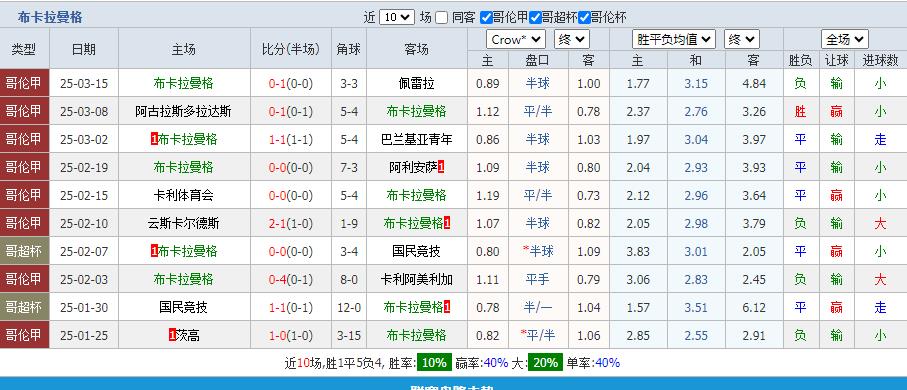Open team link 布卡拉曼格 in the title bar
Image resolution: width=907 pixels, height=390 pixels.
(x=50, y=18)
